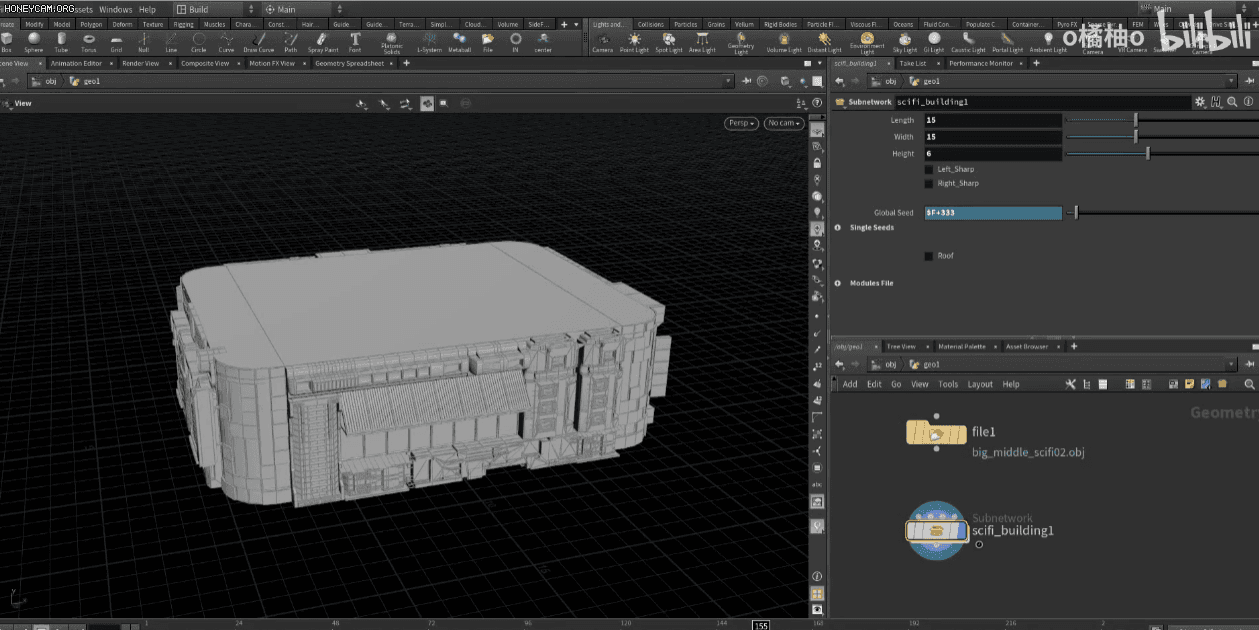Open the scene view path dropdown arrow
1259x630 pixels.
728,81
